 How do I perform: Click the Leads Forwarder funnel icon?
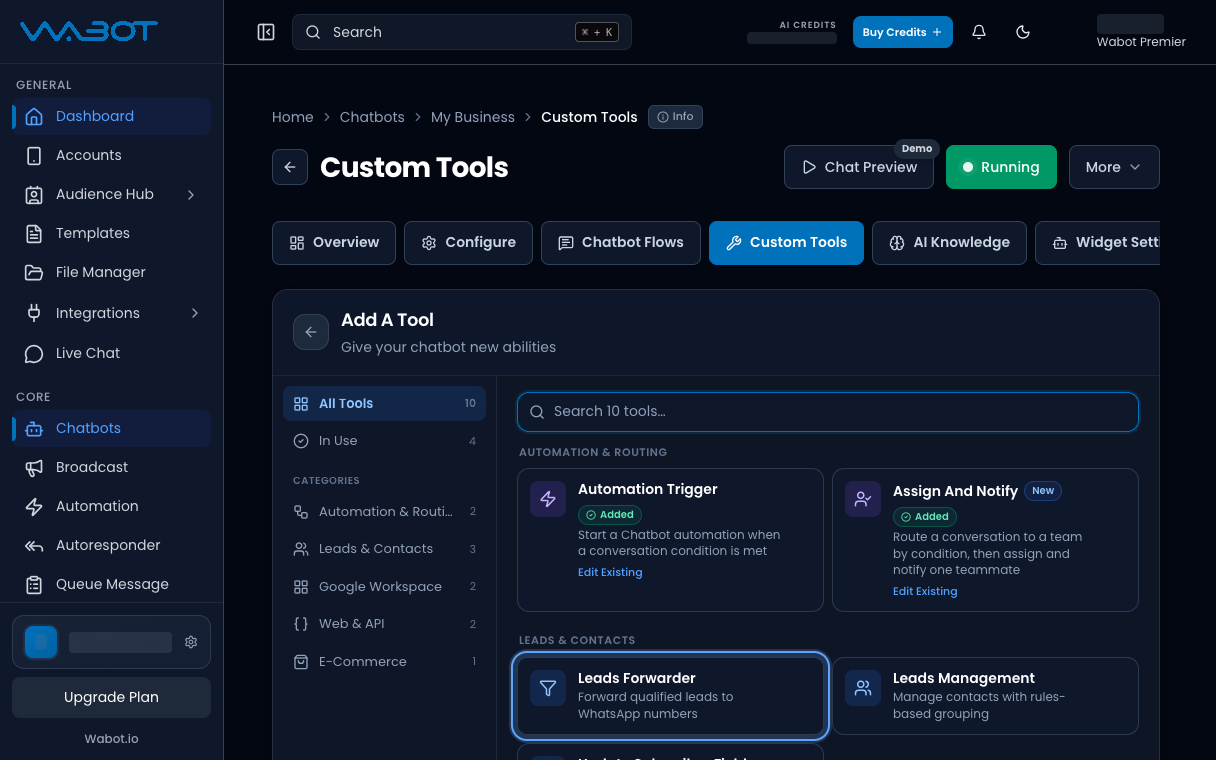click(548, 688)
